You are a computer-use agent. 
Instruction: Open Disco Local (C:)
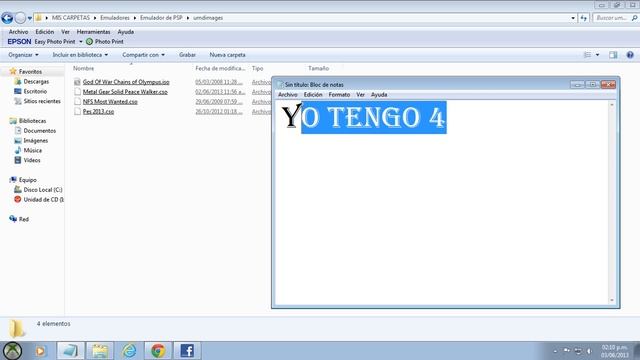(x=42, y=190)
